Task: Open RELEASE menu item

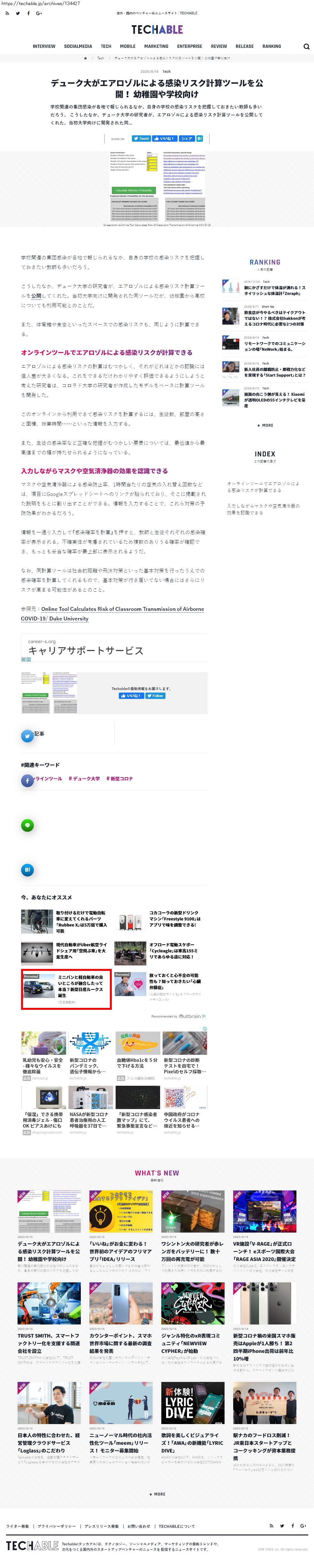Action: coord(244,46)
